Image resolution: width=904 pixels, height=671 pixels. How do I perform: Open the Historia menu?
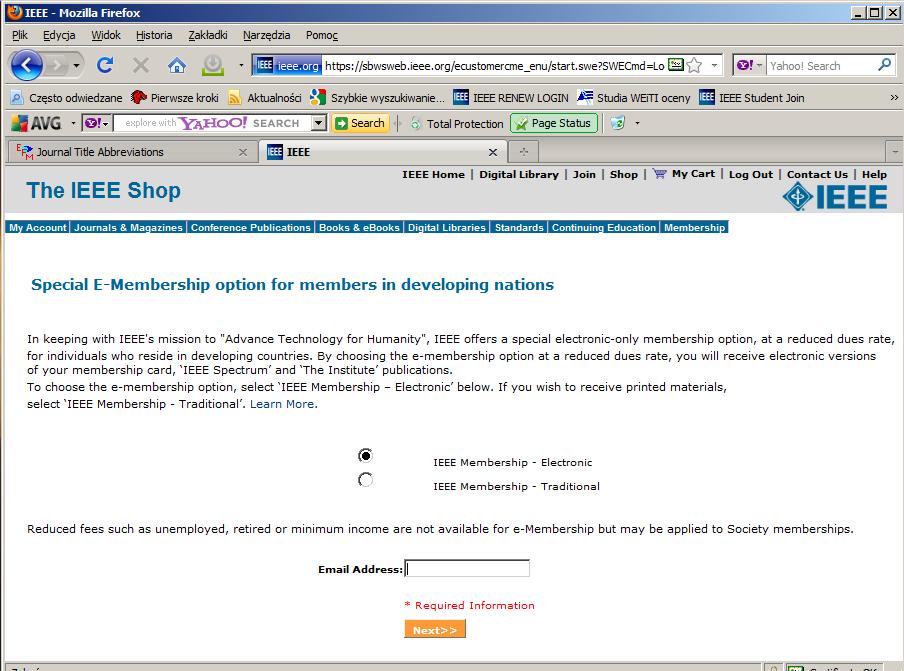[154, 35]
